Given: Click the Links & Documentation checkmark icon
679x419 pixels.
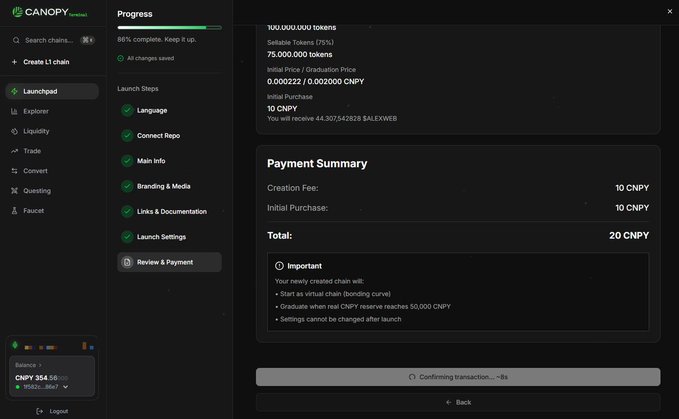Looking at the screenshot, I should pos(127,211).
